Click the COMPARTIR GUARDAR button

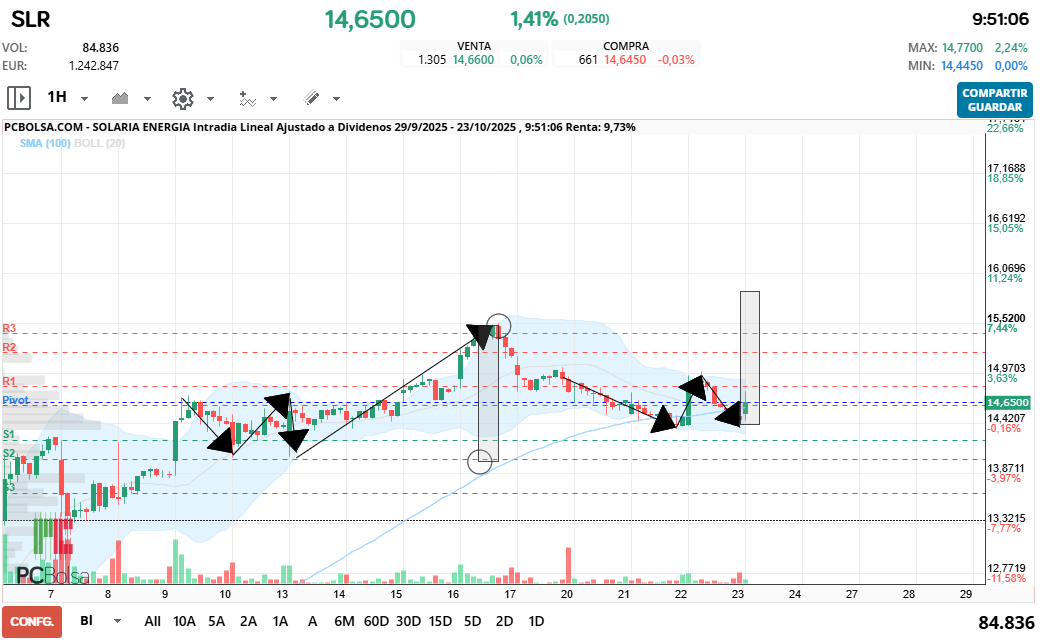994,100
